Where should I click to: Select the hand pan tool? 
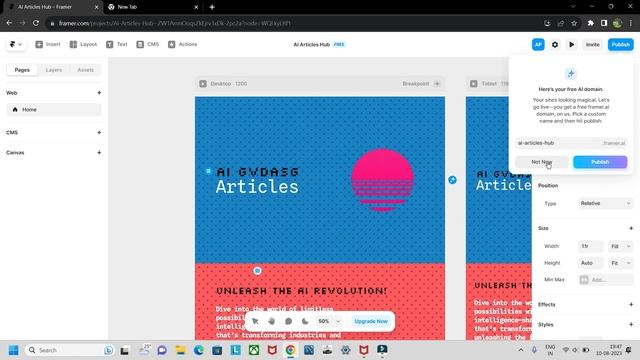(272, 321)
